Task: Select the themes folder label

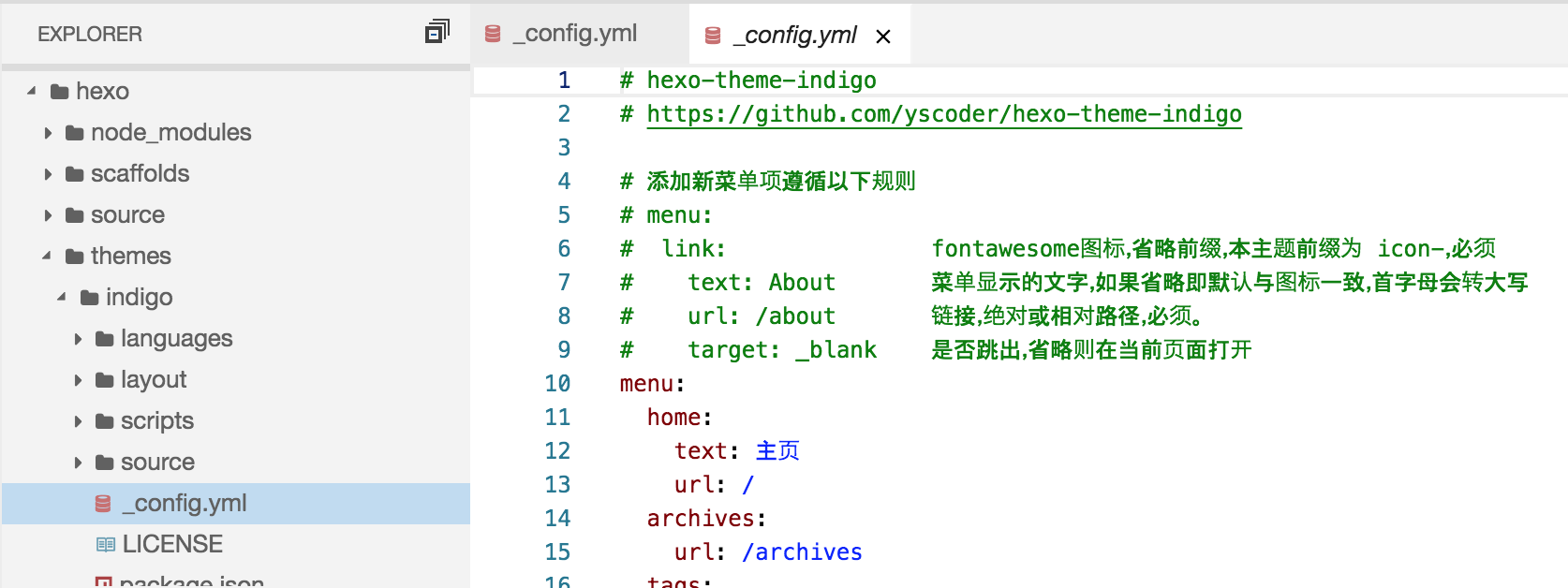Action: click(131, 257)
